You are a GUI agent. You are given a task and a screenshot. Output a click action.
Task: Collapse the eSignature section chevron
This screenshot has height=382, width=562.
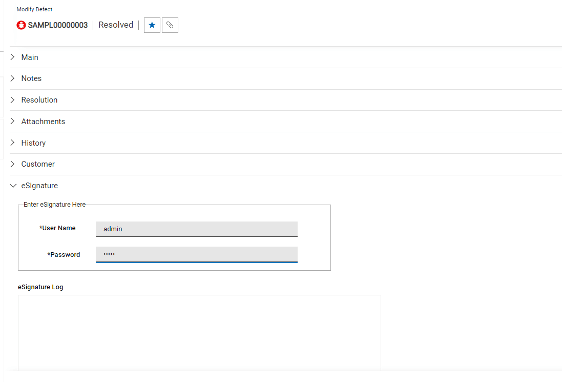(x=13, y=185)
